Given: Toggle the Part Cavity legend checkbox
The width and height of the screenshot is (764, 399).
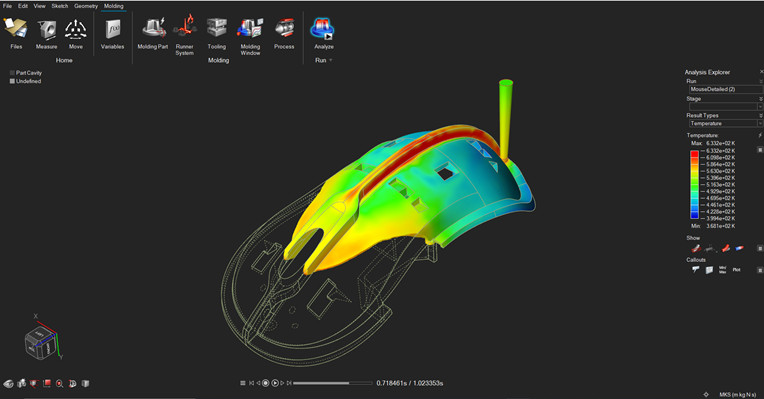Looking at the screenshot, I should click(12, 73).
